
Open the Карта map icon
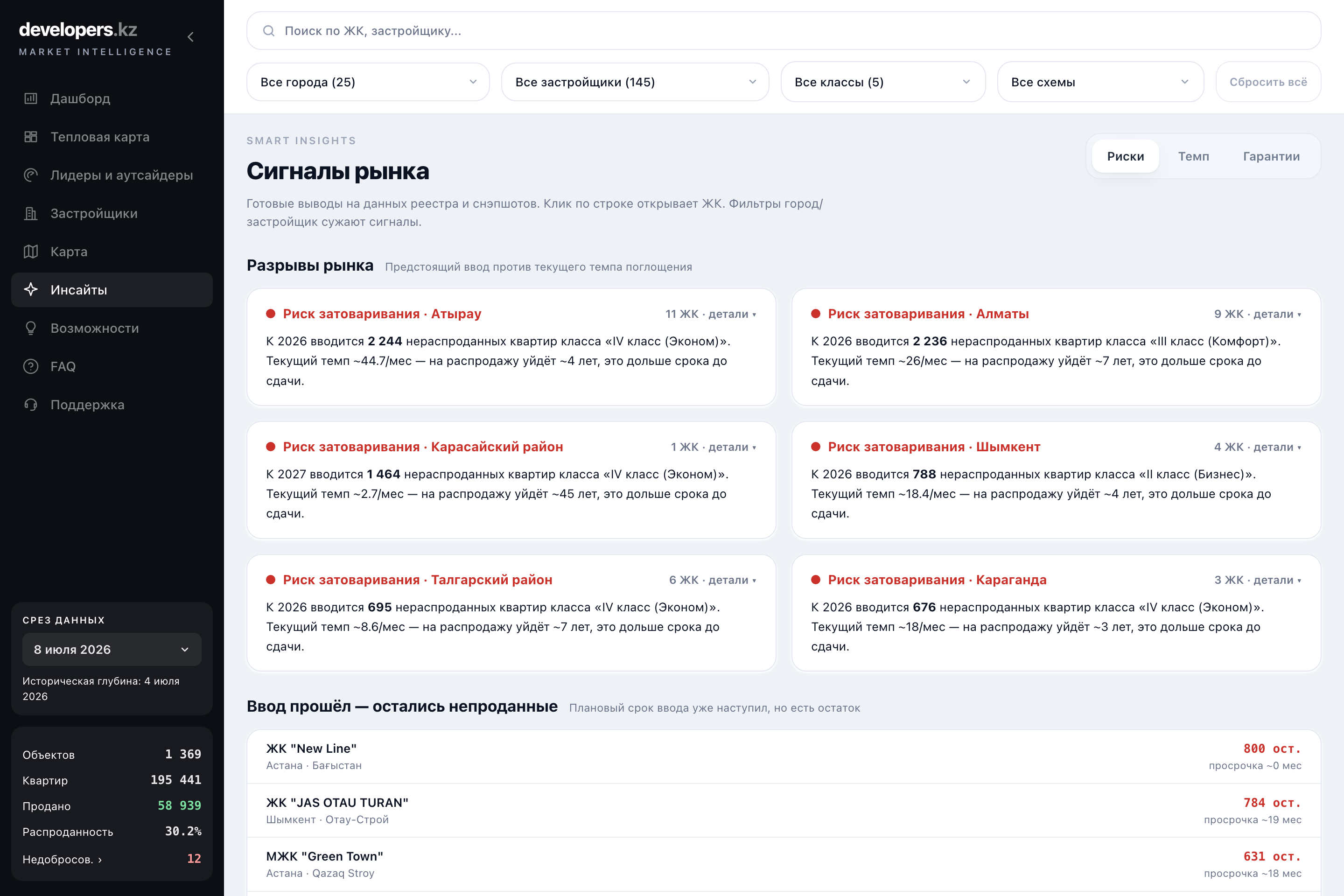(31, 252)
